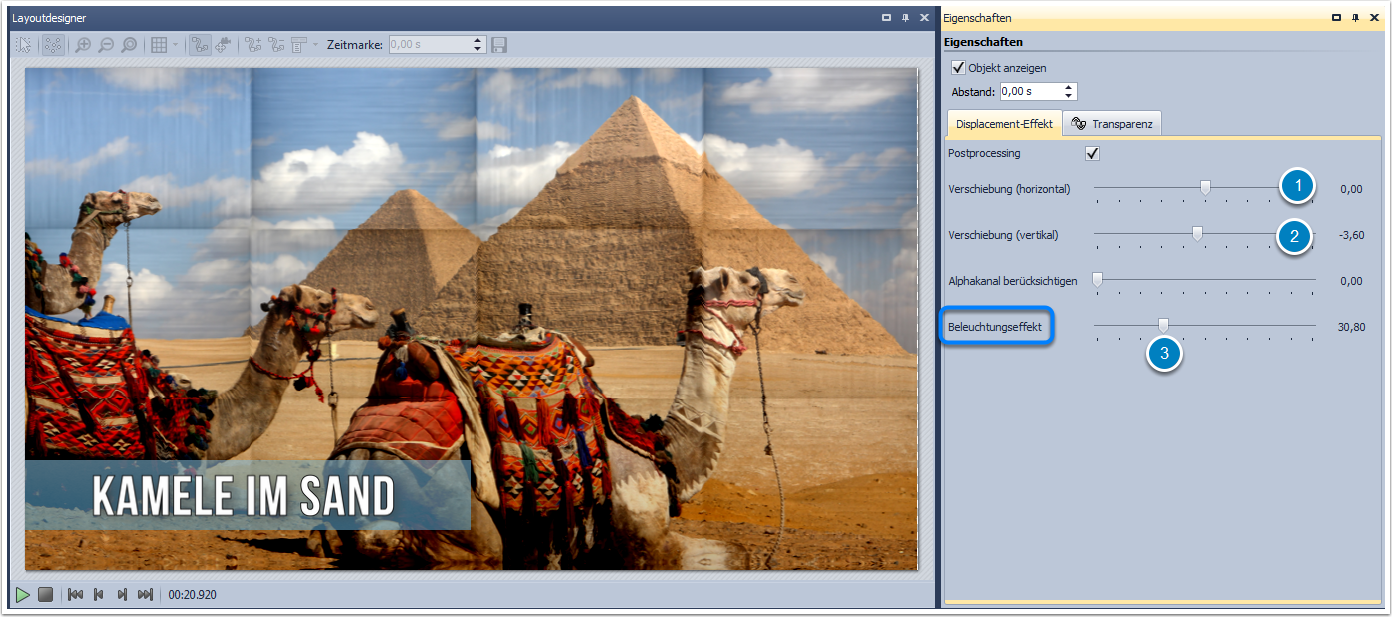
Task: Click the add motion path keyframe icon
Action: point(253,45)
